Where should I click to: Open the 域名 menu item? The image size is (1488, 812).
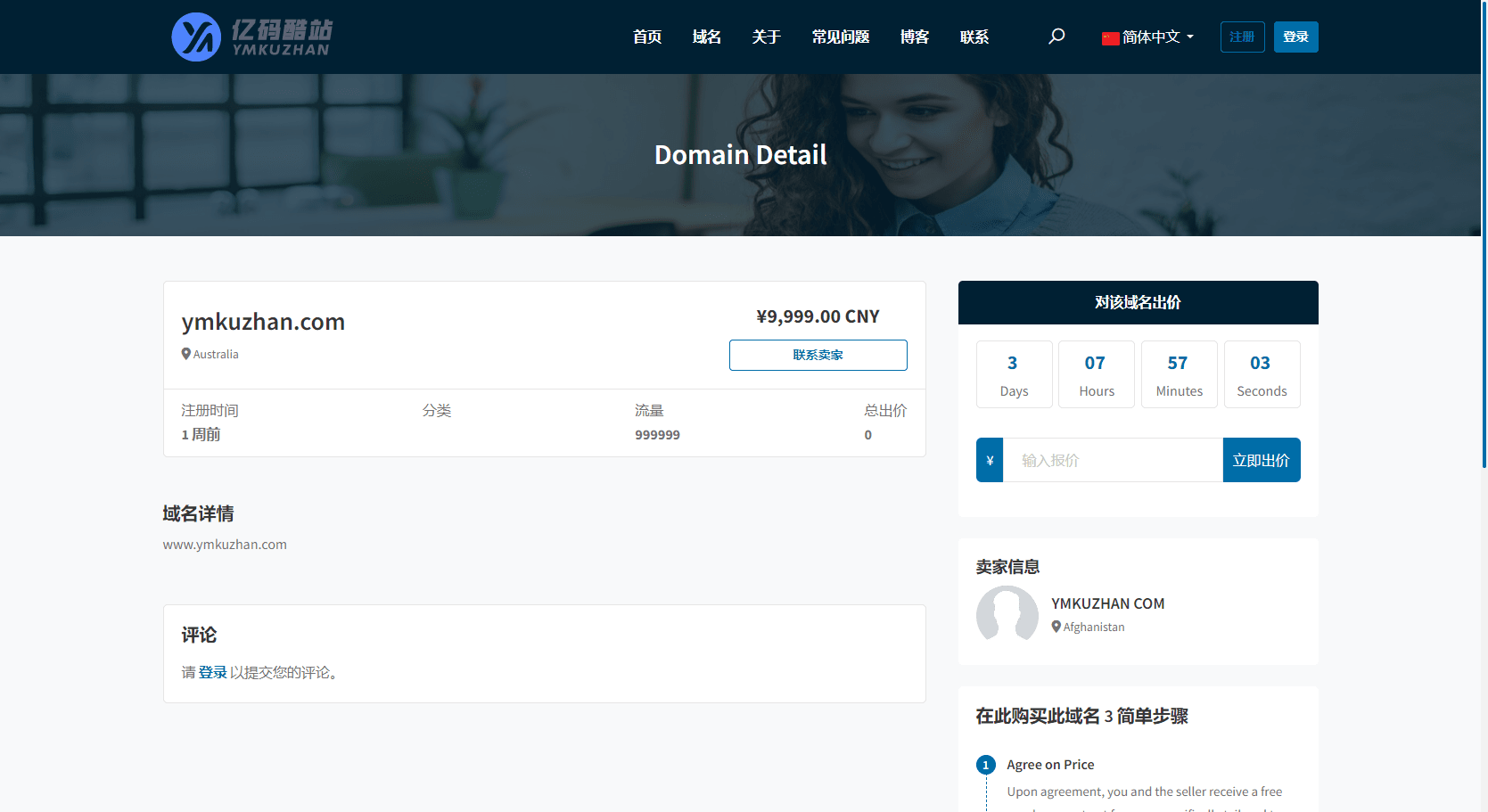[707, 37]
